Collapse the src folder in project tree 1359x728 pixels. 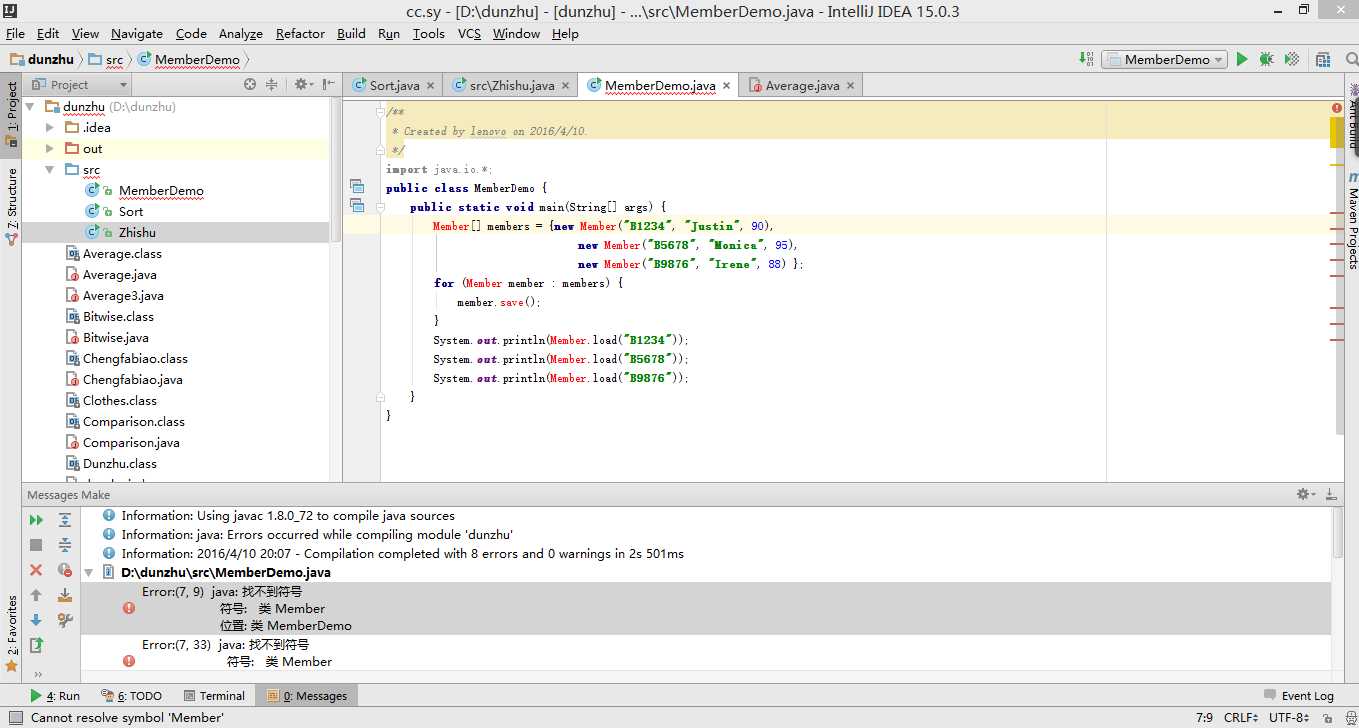pyautogui.click(x=50, y=170)
